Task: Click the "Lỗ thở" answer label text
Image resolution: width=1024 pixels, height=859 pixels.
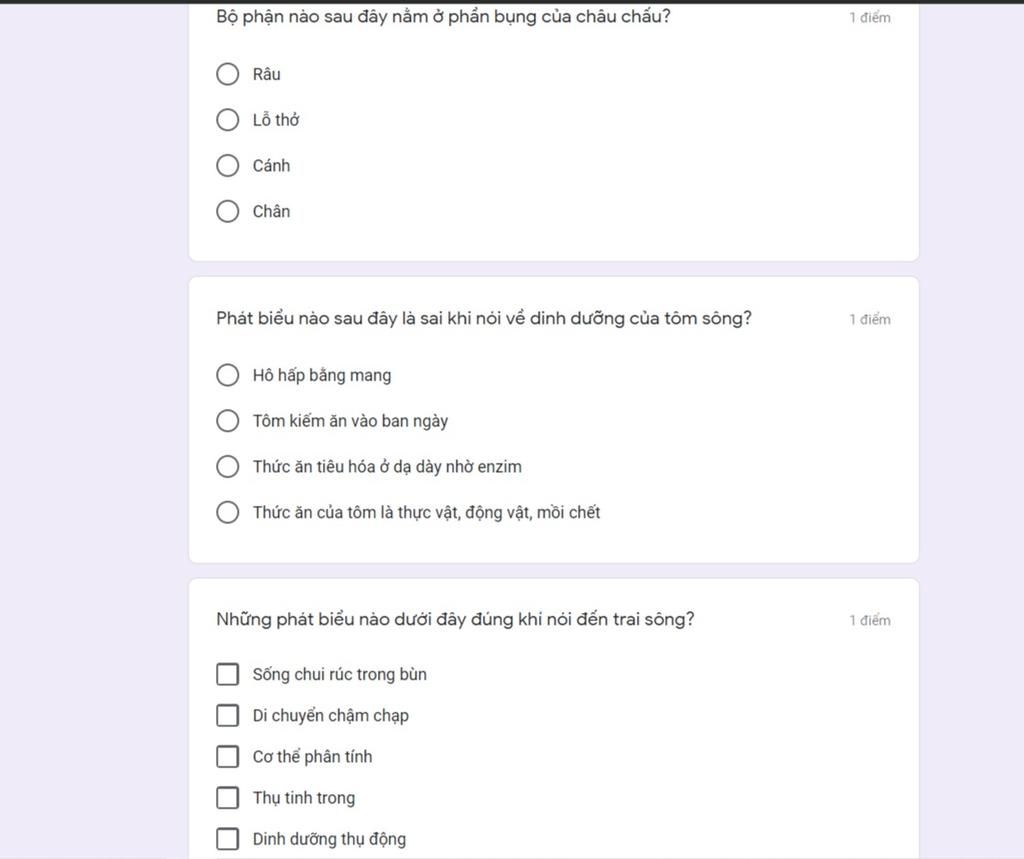Action: click(276, 120)
